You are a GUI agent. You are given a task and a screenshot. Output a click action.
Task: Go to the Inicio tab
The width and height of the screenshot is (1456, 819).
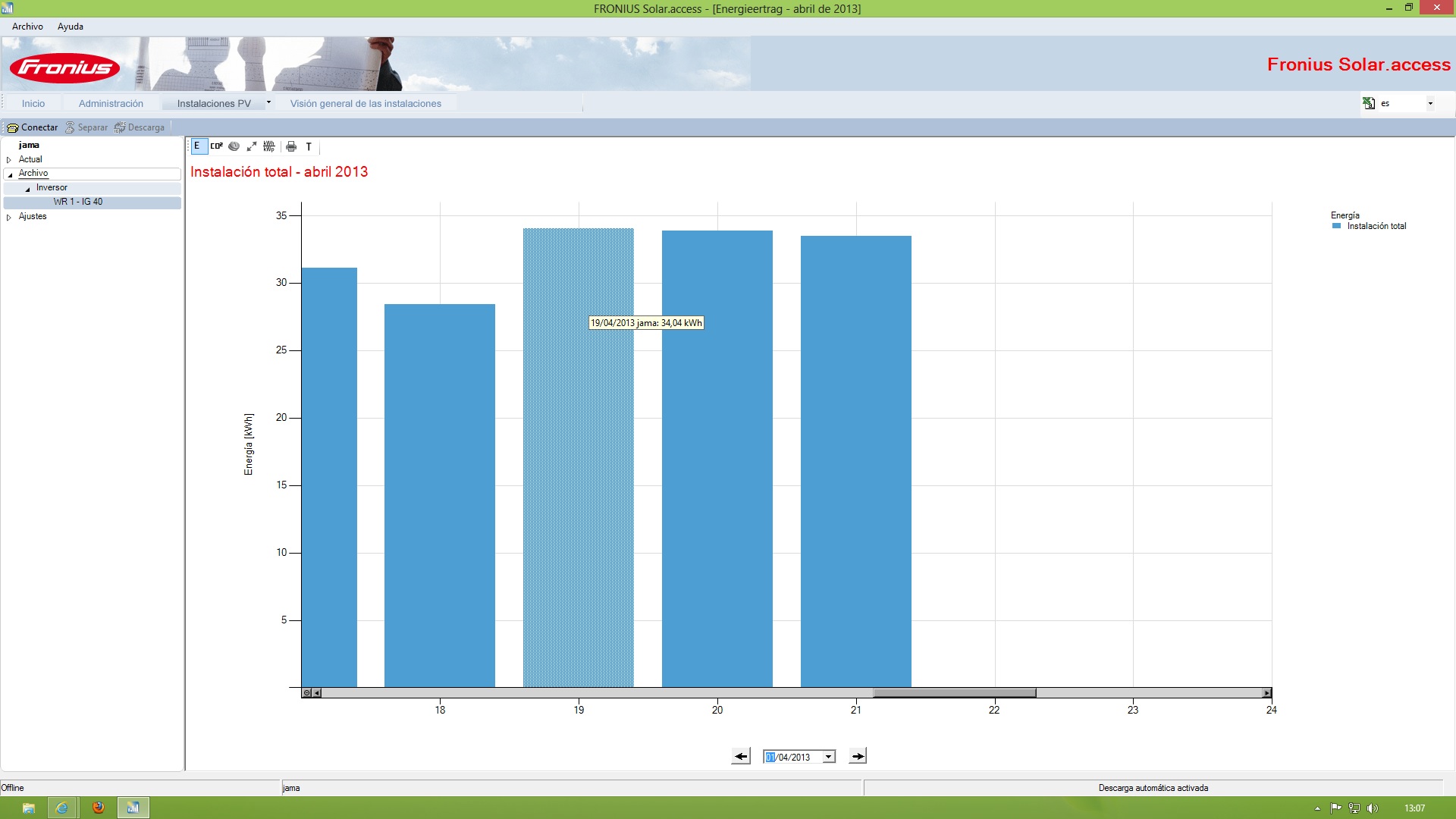[x=33, y=104]
